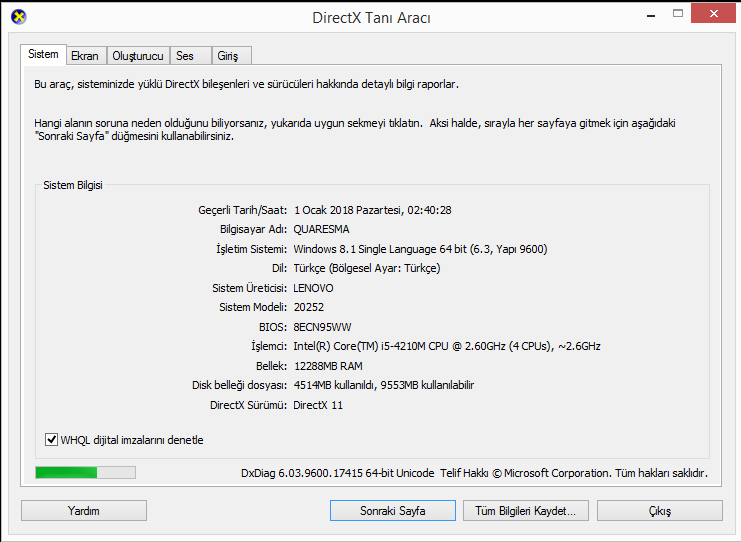Viewport: 741px width, 542px height.
Task: Click the DxDiag 6.03.9600.17415 version text
Action: tap(337, 473)
